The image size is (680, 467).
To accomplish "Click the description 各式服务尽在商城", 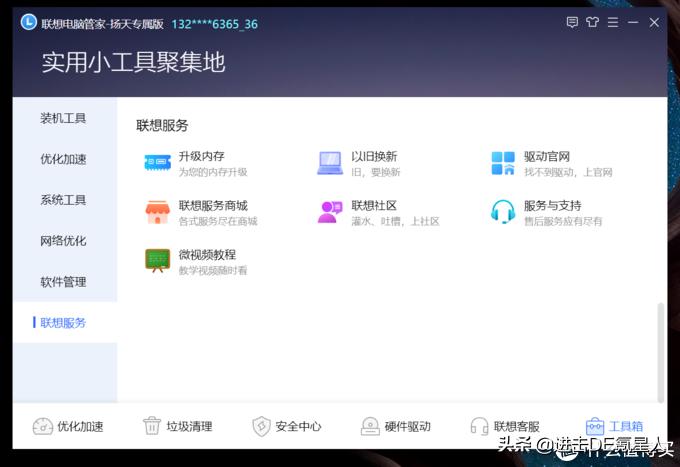I will point(218,221).
